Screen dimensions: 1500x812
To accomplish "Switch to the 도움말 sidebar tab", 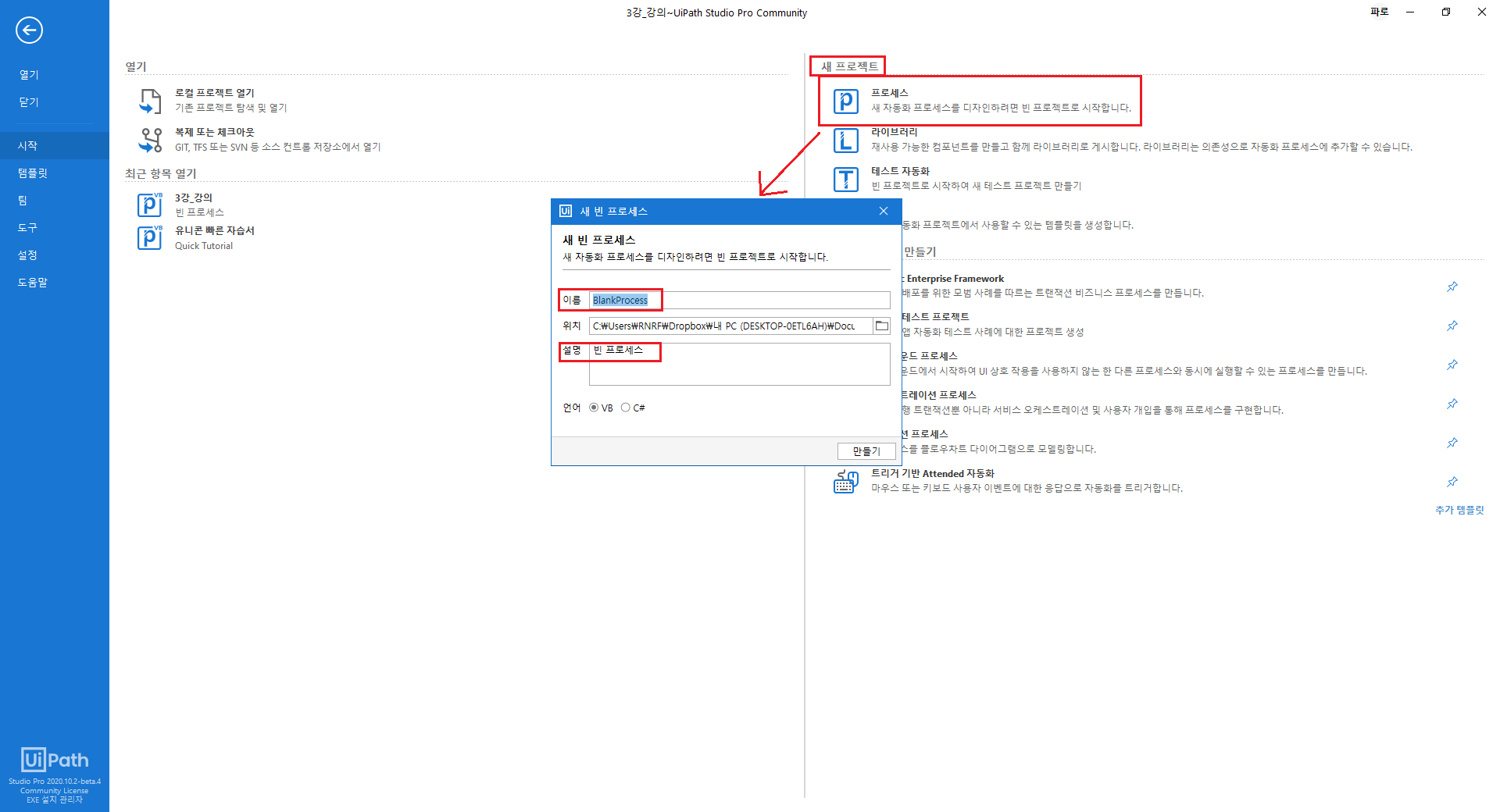I will click(x=33, y=283).
